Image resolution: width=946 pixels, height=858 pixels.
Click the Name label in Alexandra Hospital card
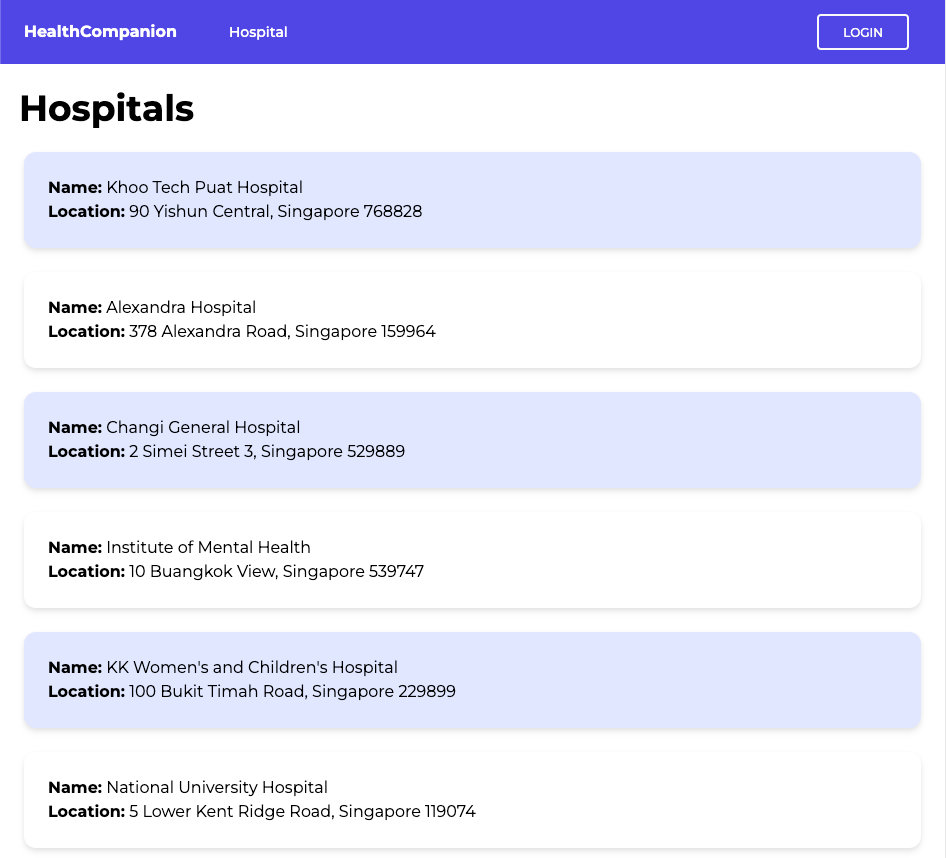[75, 308]
